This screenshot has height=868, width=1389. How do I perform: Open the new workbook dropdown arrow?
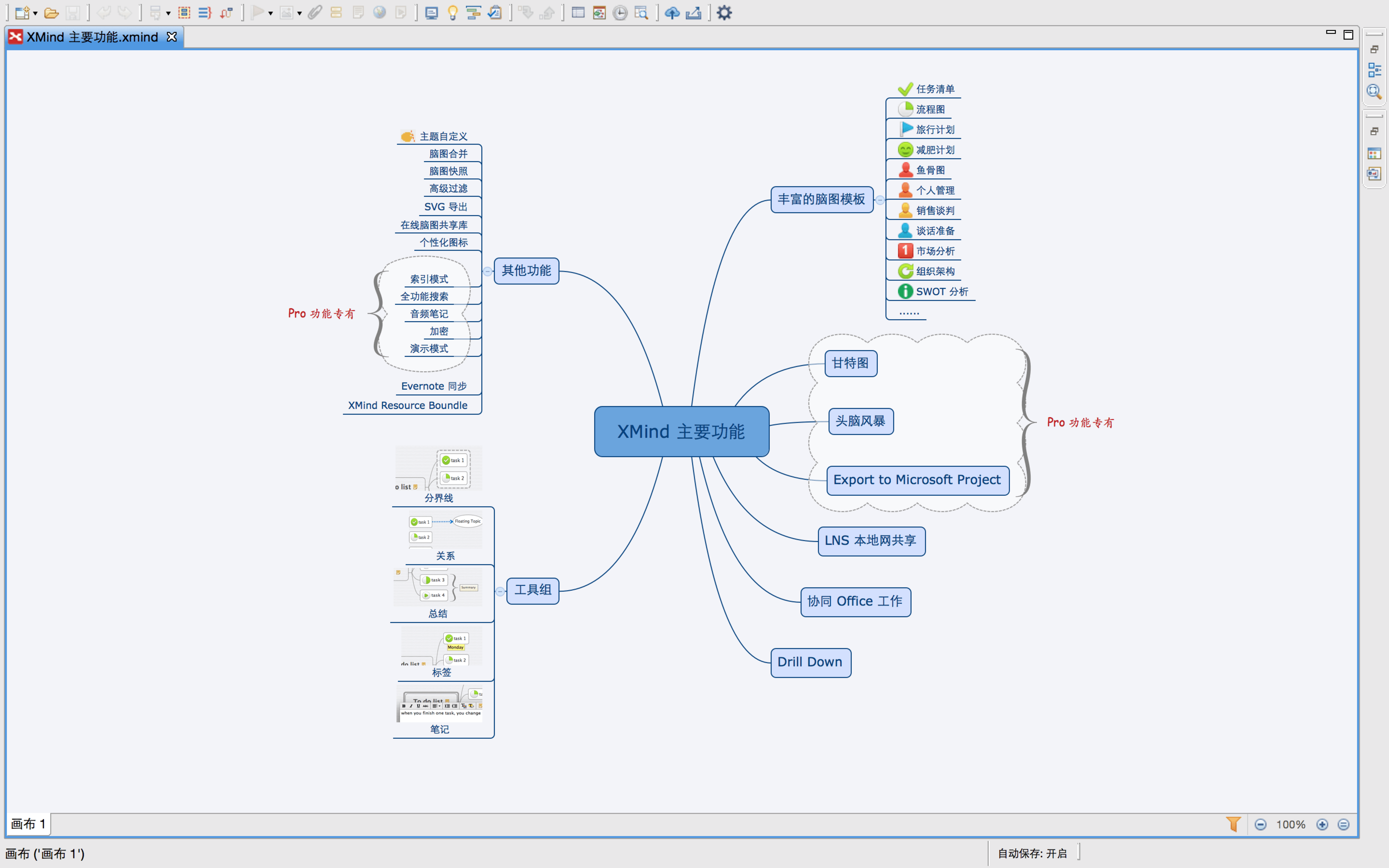(36, 13)
